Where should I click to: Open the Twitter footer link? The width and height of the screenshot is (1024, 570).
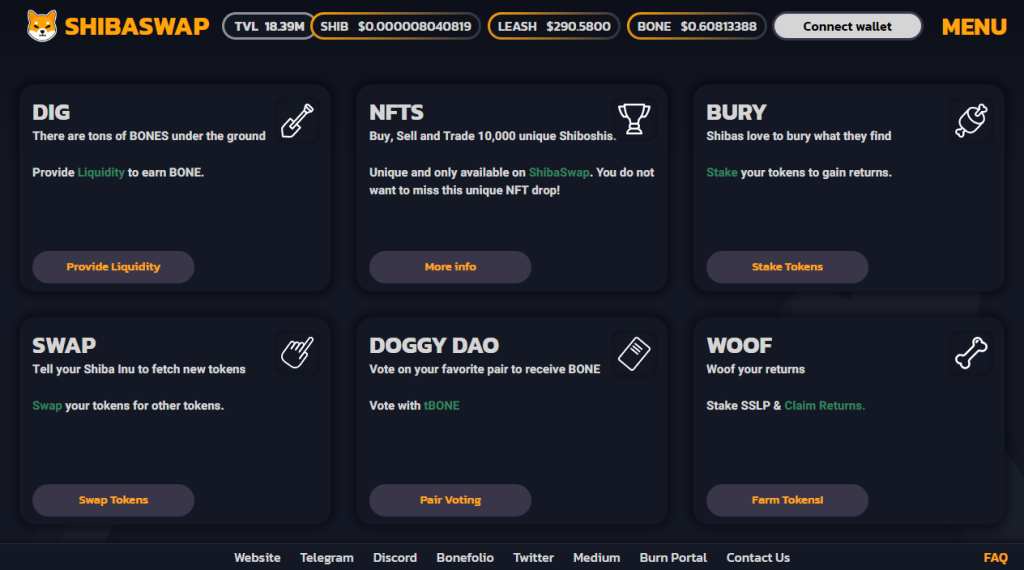[534, 558]
